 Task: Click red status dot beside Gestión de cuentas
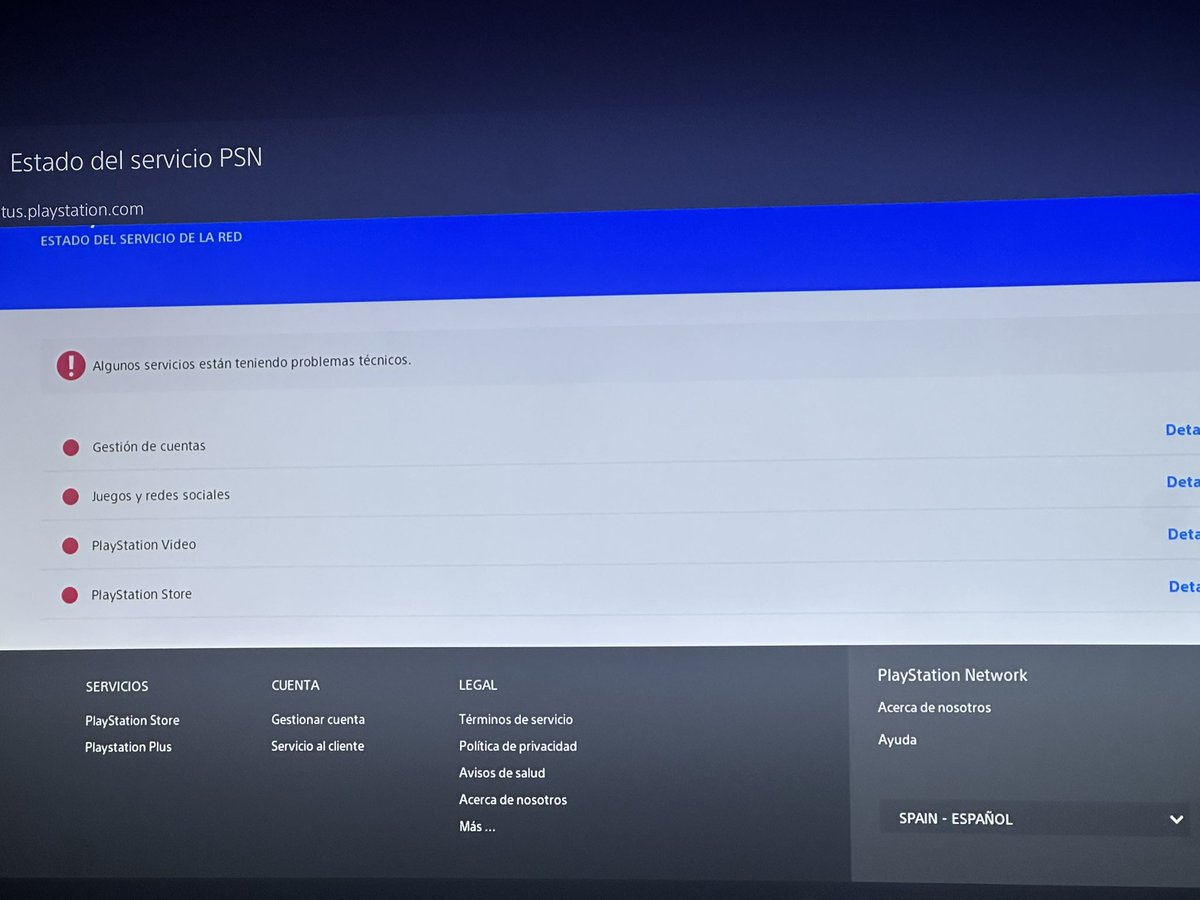pos(71,448)
